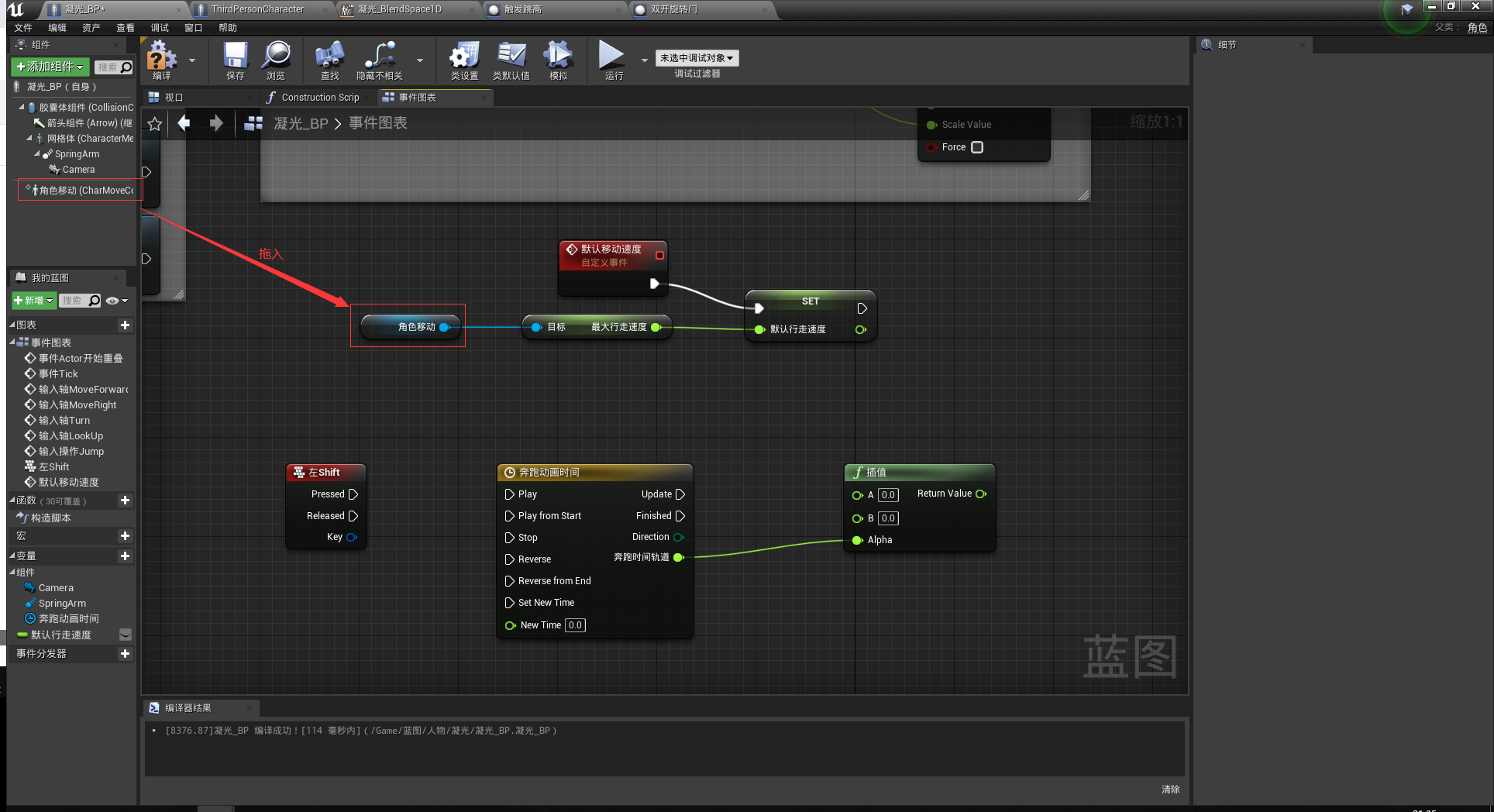Image resolution: width=1494 pixels, height=812 pixels.
Task: Open compile options dropdown arrow
Action: (x=192, y=60)
